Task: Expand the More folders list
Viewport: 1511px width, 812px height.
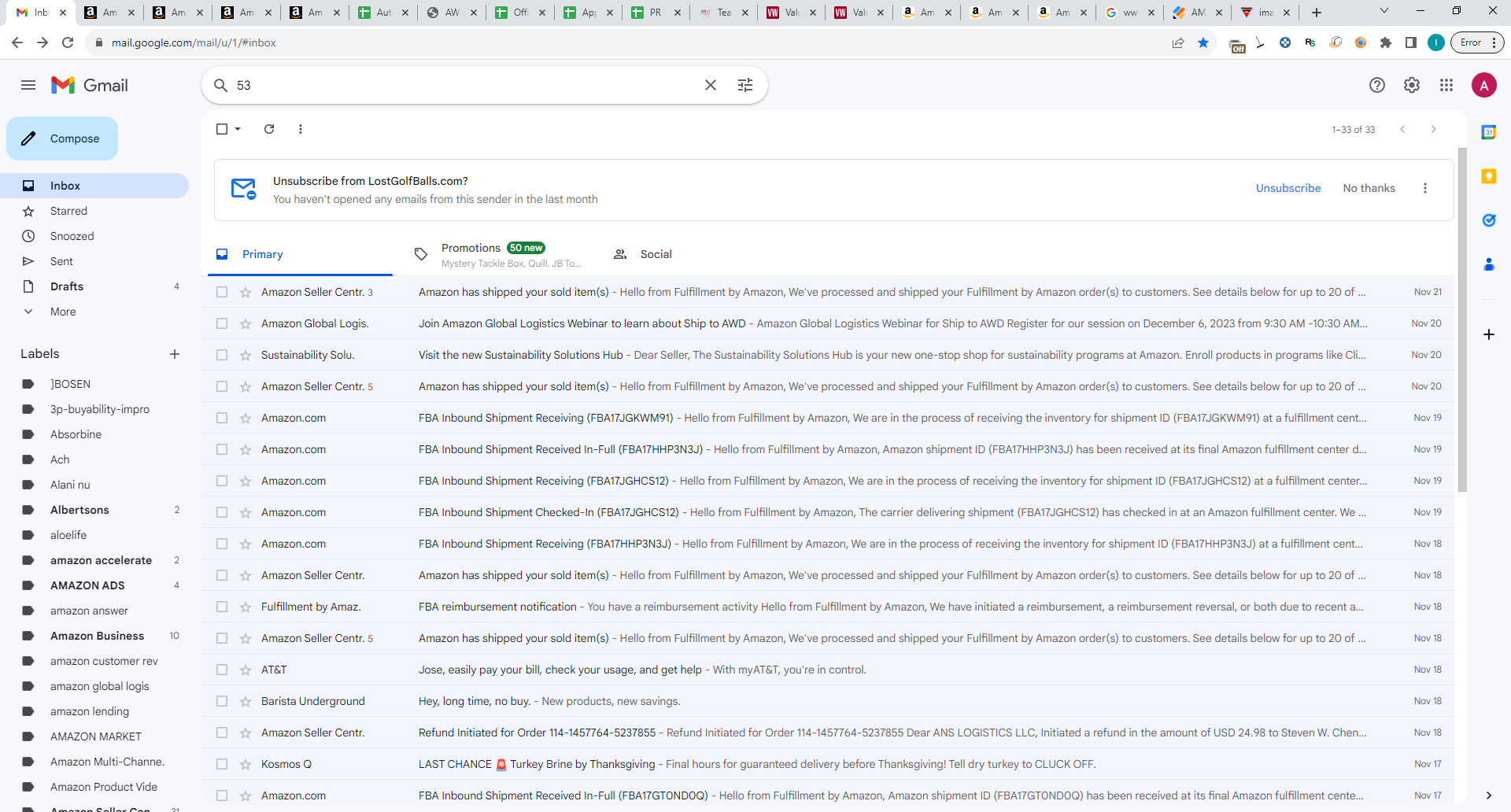Action: coord(94,312)
